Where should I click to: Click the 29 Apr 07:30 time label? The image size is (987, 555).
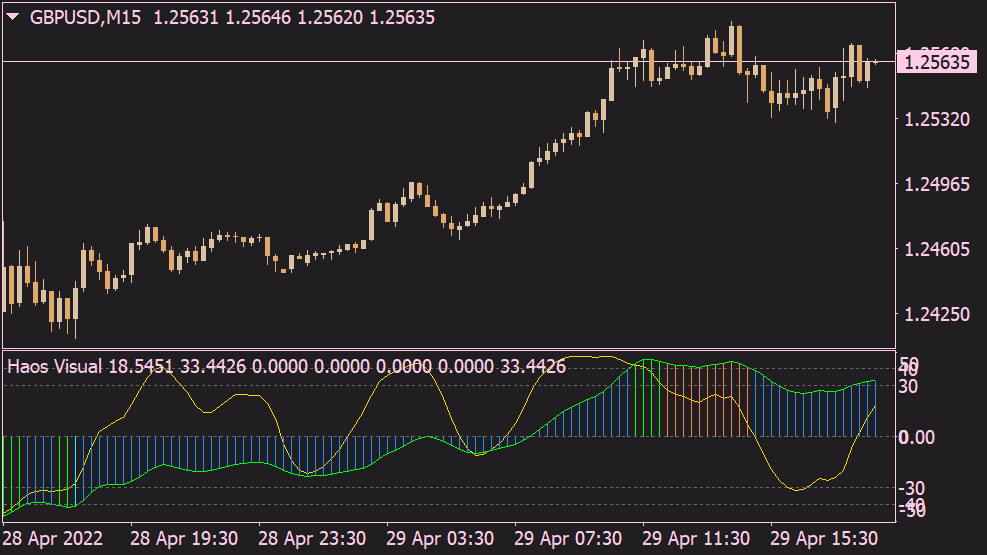pos(568,539)
